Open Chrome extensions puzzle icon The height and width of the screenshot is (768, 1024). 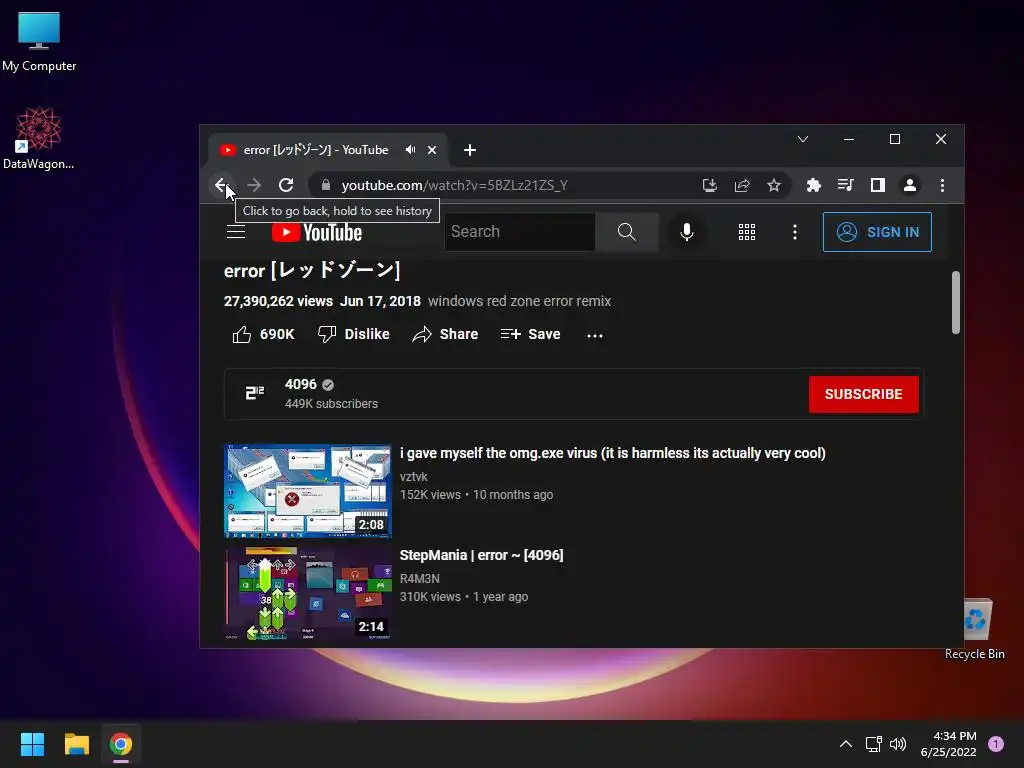pos(814,185)
